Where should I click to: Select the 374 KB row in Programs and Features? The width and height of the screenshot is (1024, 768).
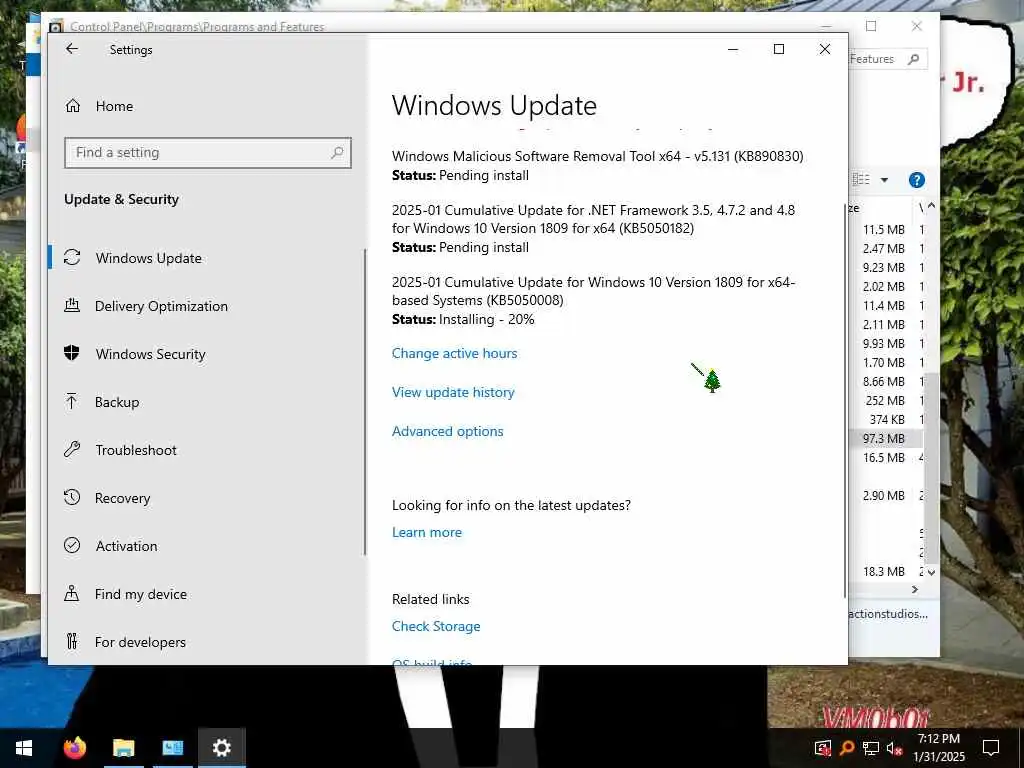(888, 420)
